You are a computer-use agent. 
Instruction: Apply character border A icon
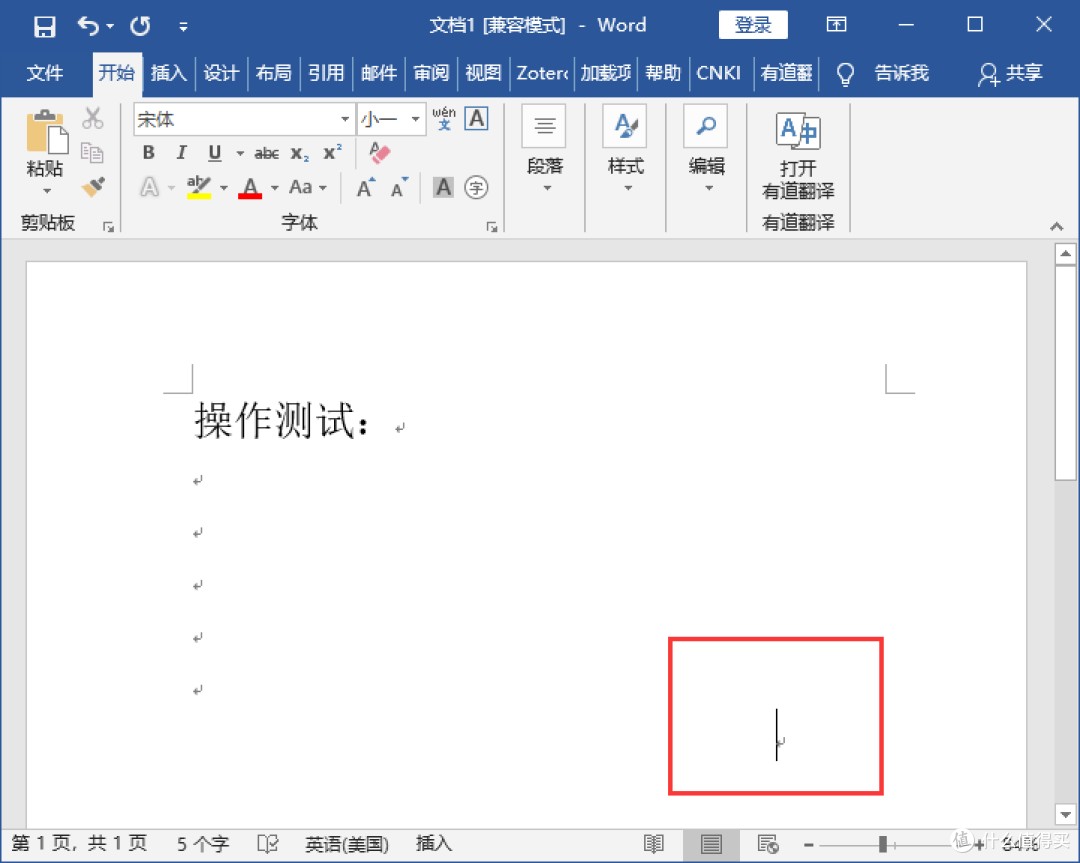[477, 118]
